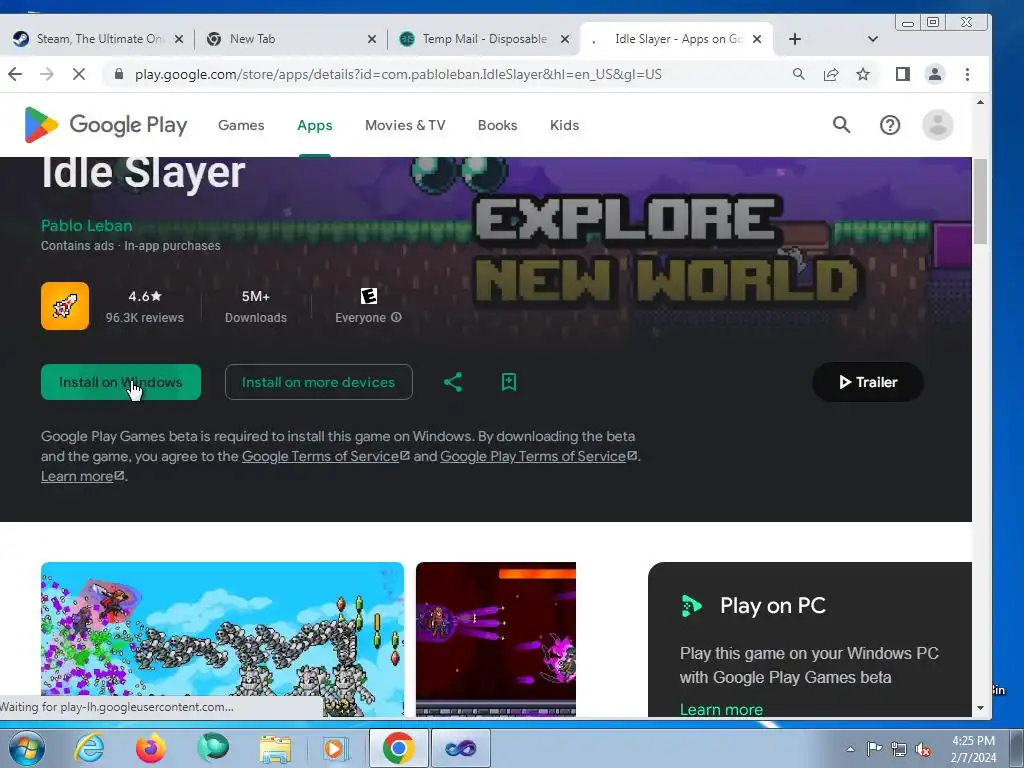Open Windows Media Player from taskbar

point(336,748)
